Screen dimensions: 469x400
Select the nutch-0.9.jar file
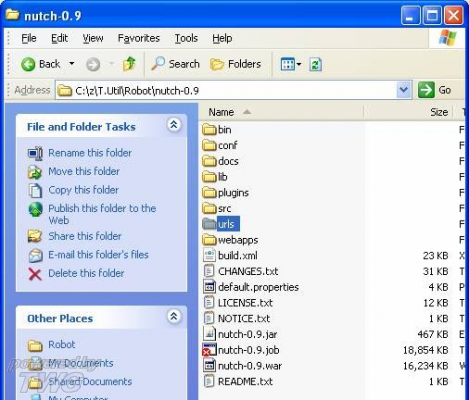click(240, 334)
